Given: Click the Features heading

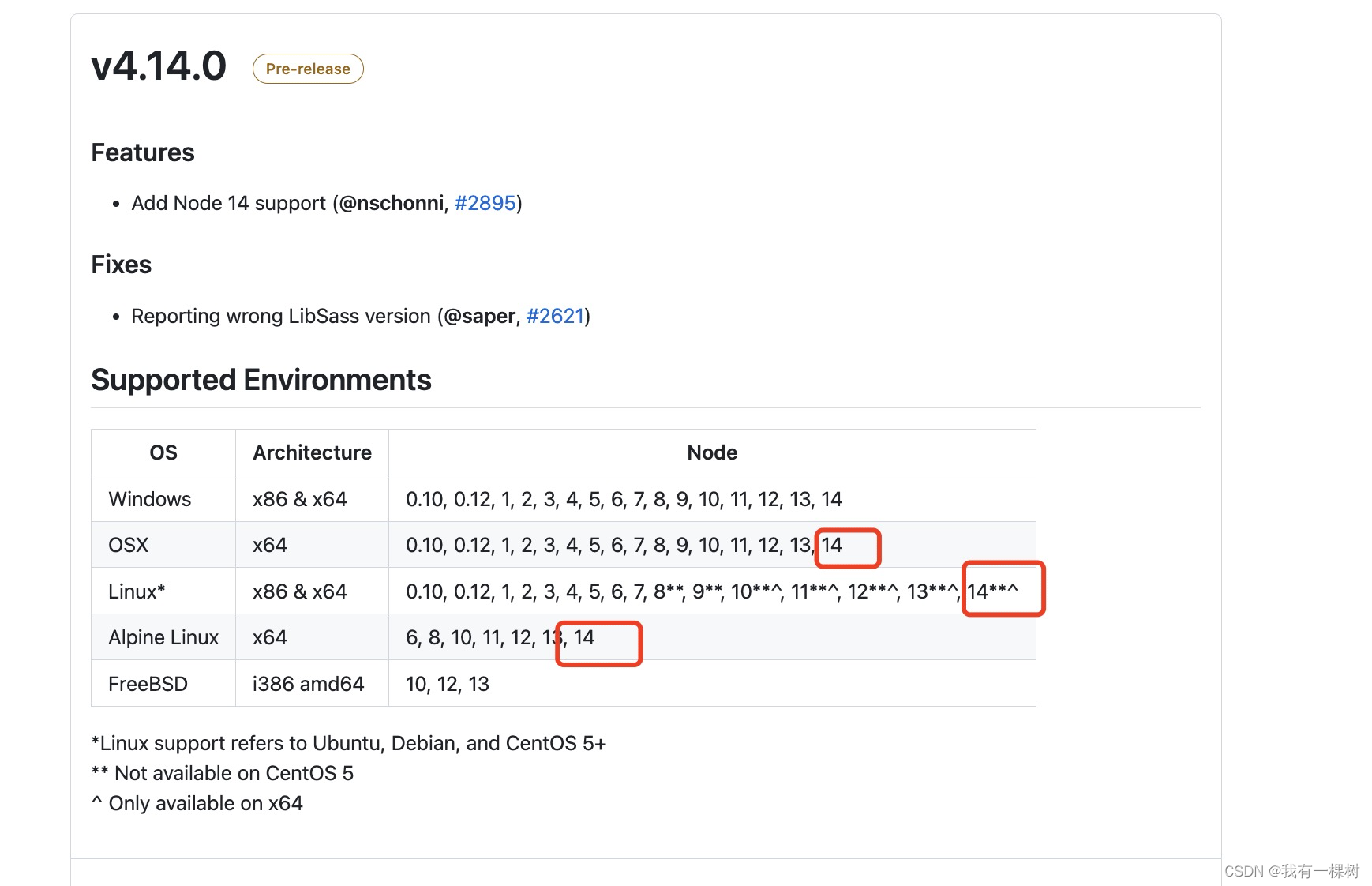Looking at the screenshot, I should click(x=143, y=152).
